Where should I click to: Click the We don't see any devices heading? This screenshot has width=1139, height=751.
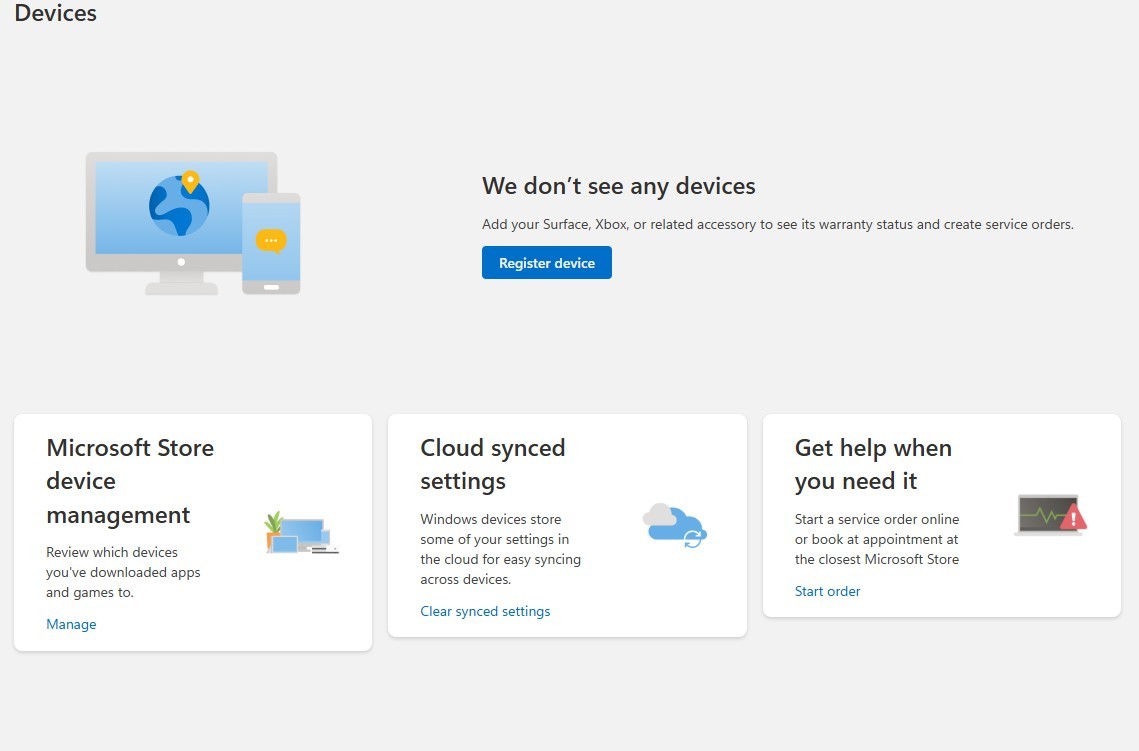pyautogui.click(x=618, y=186)
